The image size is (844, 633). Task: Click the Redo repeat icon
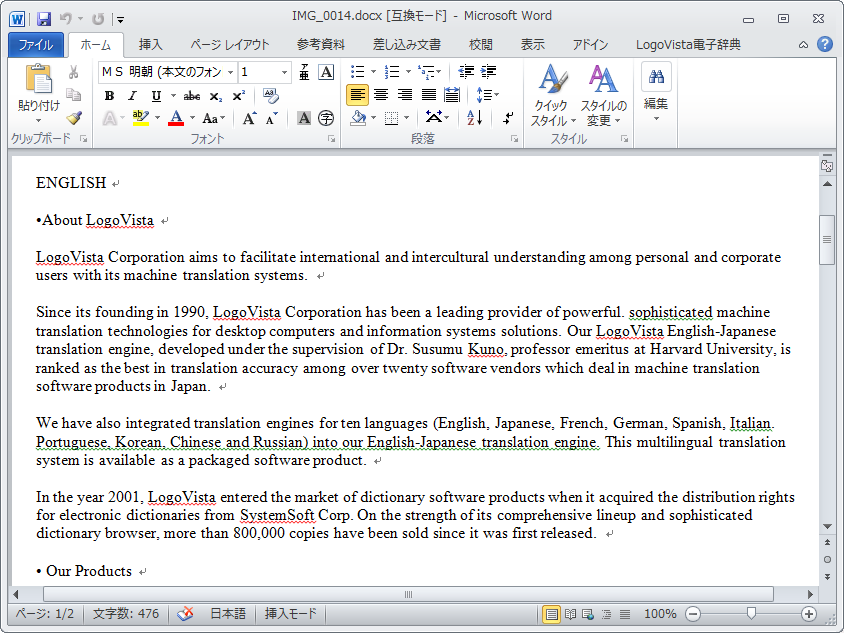click(97, 19)
